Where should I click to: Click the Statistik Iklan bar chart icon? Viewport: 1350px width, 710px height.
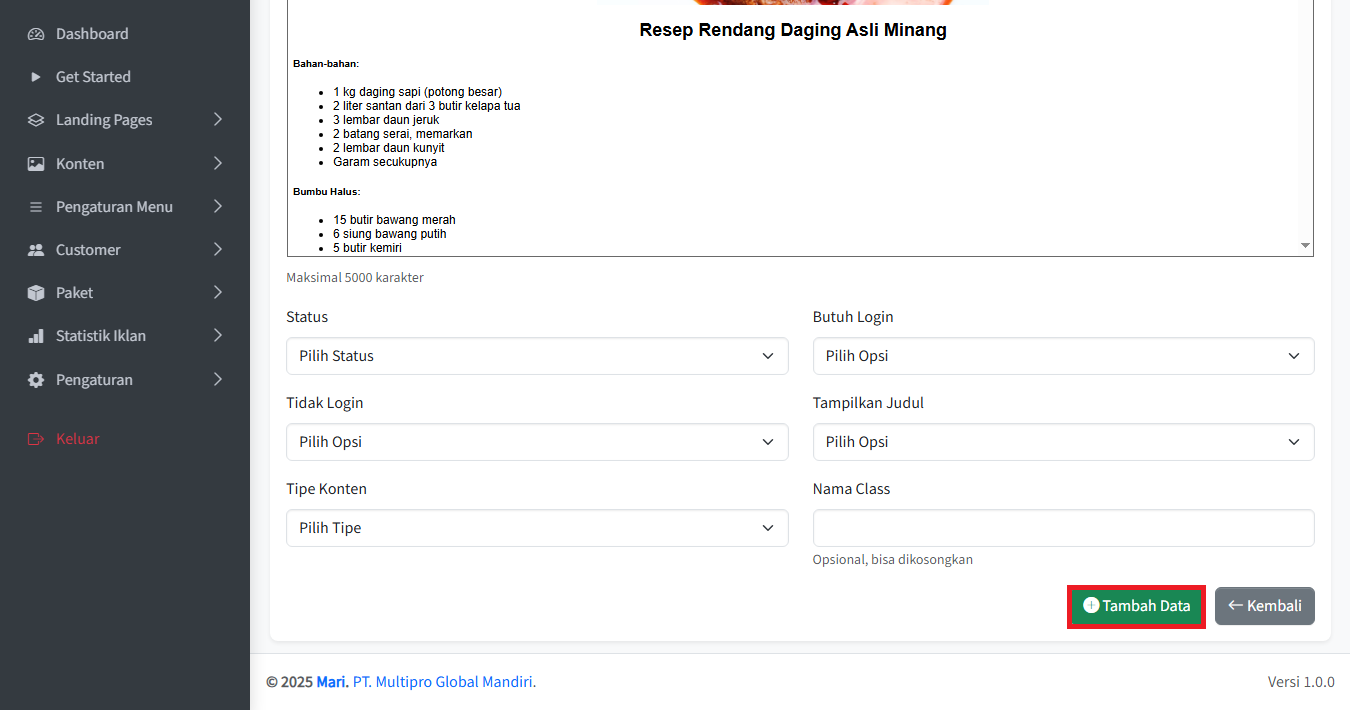[36, 336]
